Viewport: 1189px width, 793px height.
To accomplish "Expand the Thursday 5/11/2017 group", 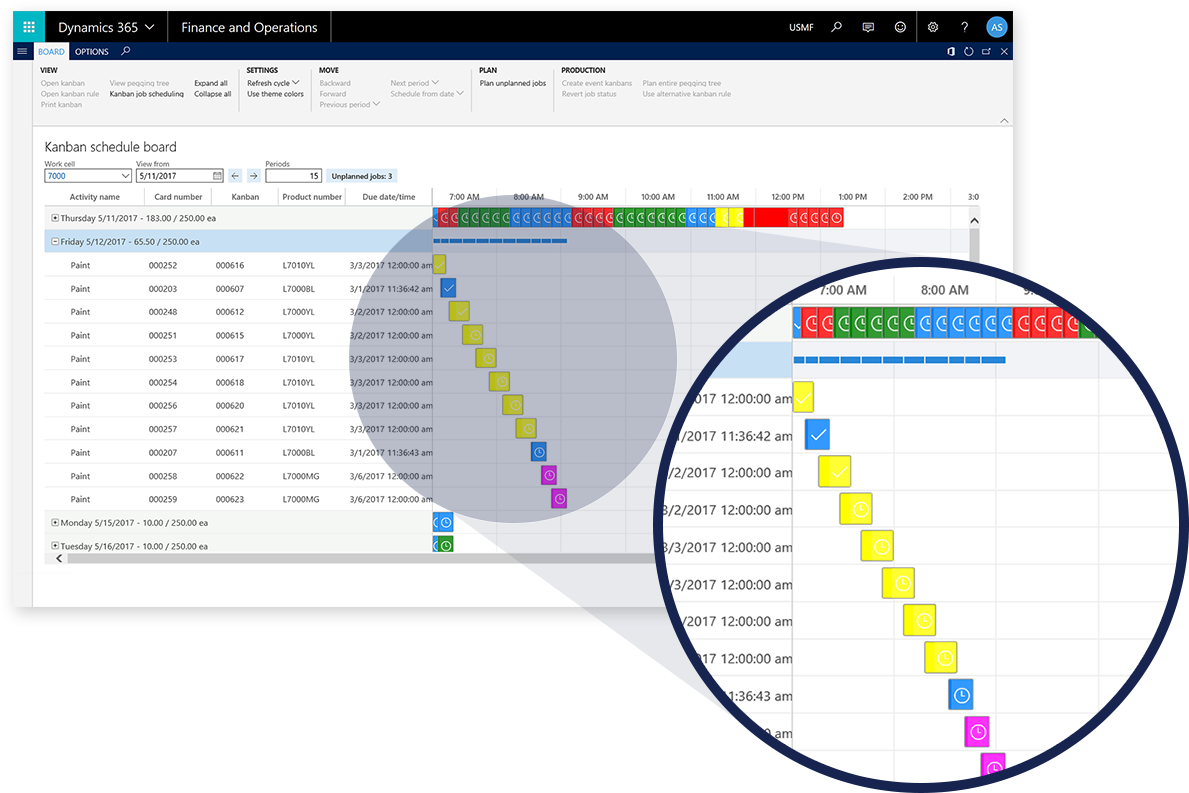I will coord(55,218).
